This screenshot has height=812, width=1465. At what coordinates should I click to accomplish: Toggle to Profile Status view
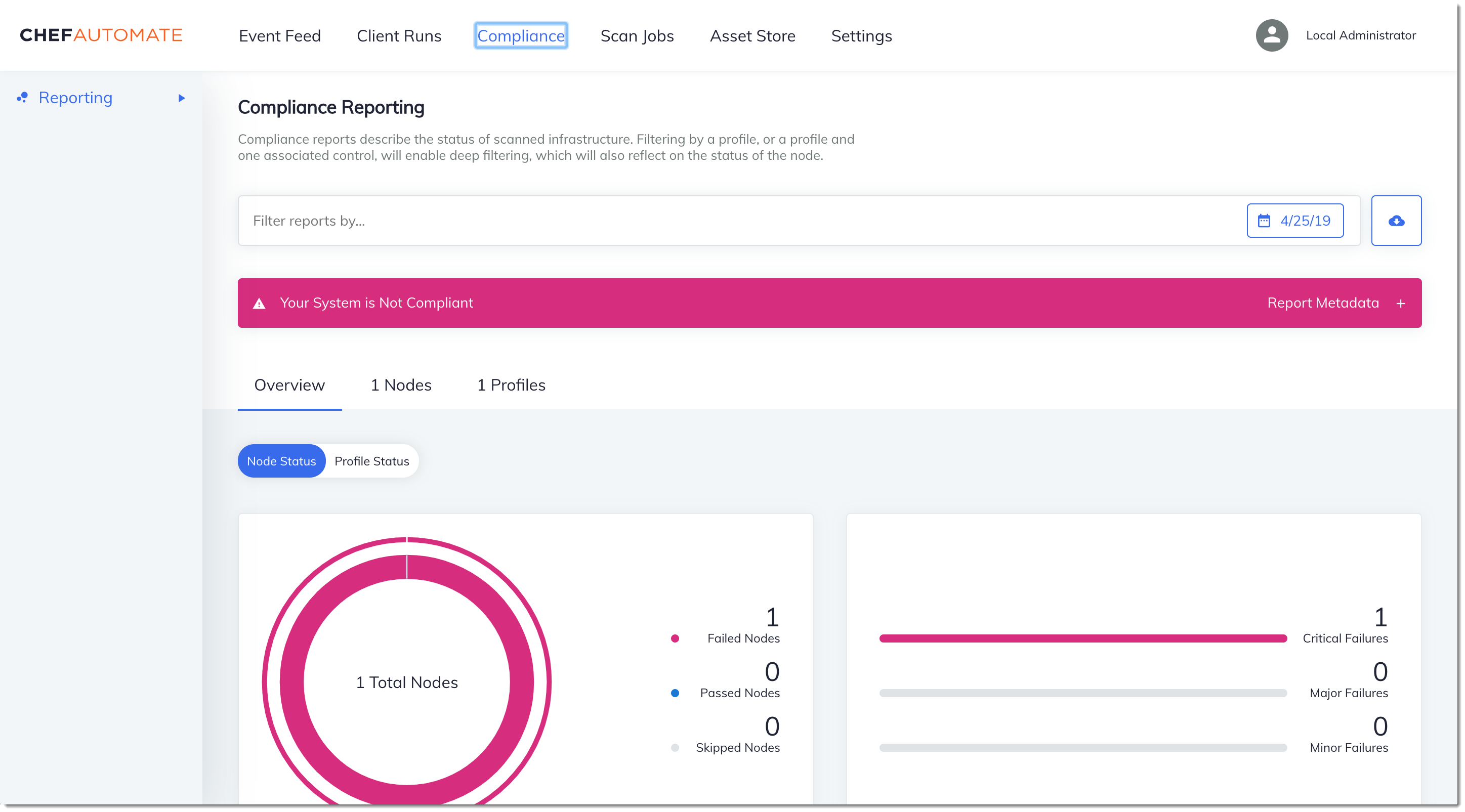371,460
